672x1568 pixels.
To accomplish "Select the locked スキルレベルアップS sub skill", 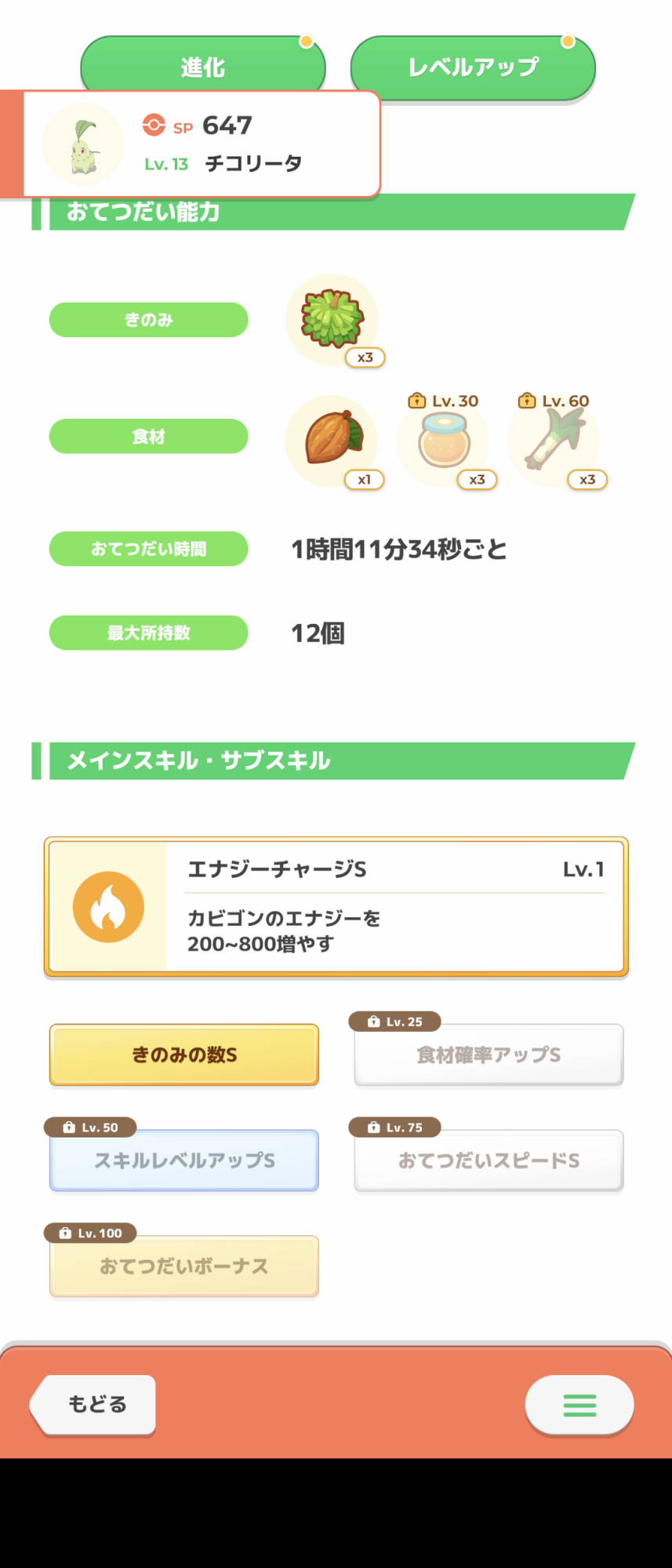I will (x=184, y=1160).
